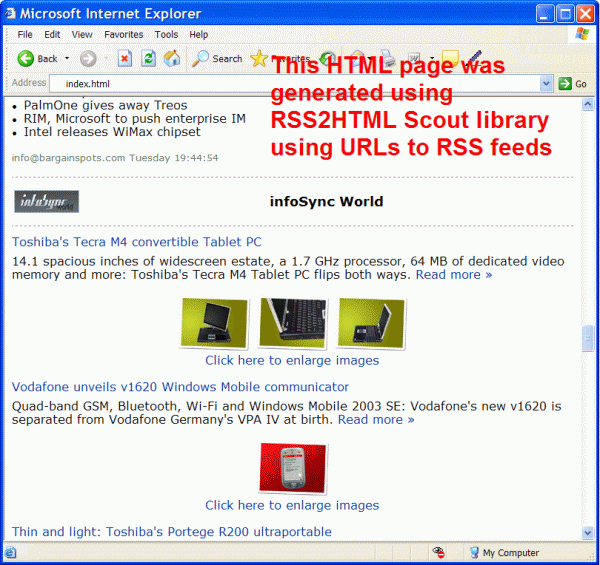Click 'Intel releases WiMax chipset' bullet

112,132
